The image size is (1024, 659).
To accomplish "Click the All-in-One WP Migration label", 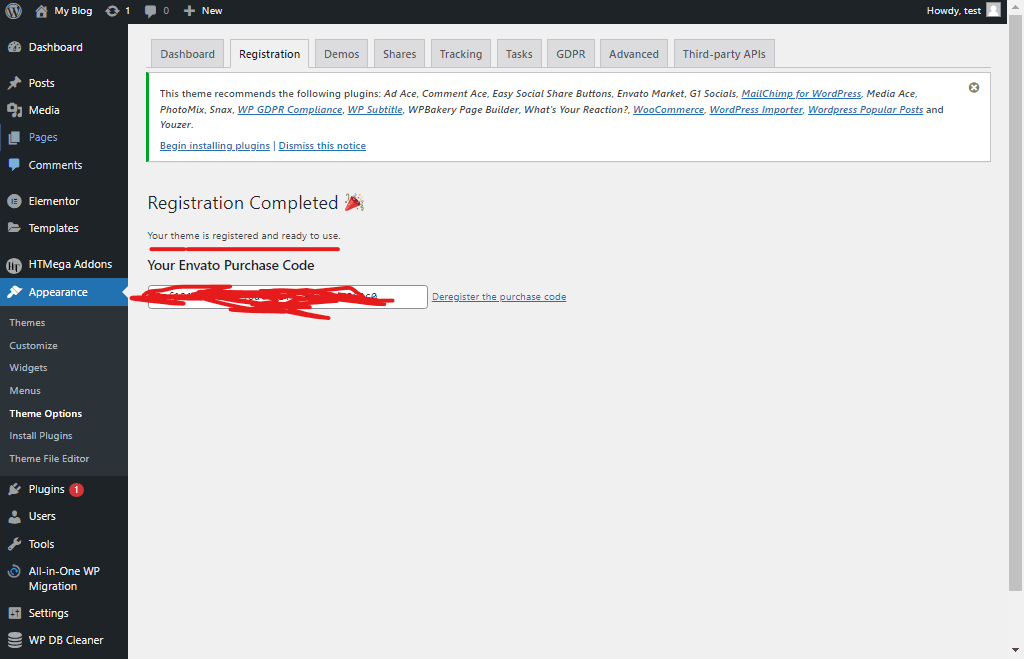I will [x=64, y=579].
